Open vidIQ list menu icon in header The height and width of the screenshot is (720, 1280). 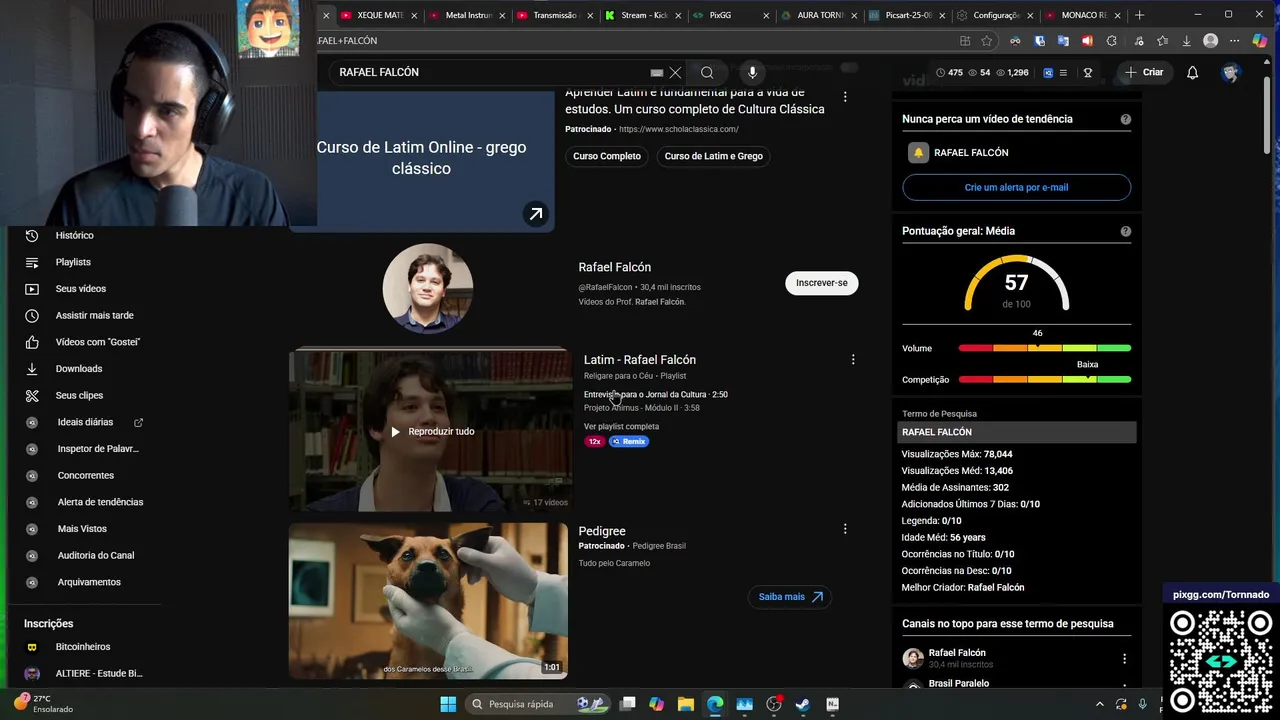tap(1063, 73)
